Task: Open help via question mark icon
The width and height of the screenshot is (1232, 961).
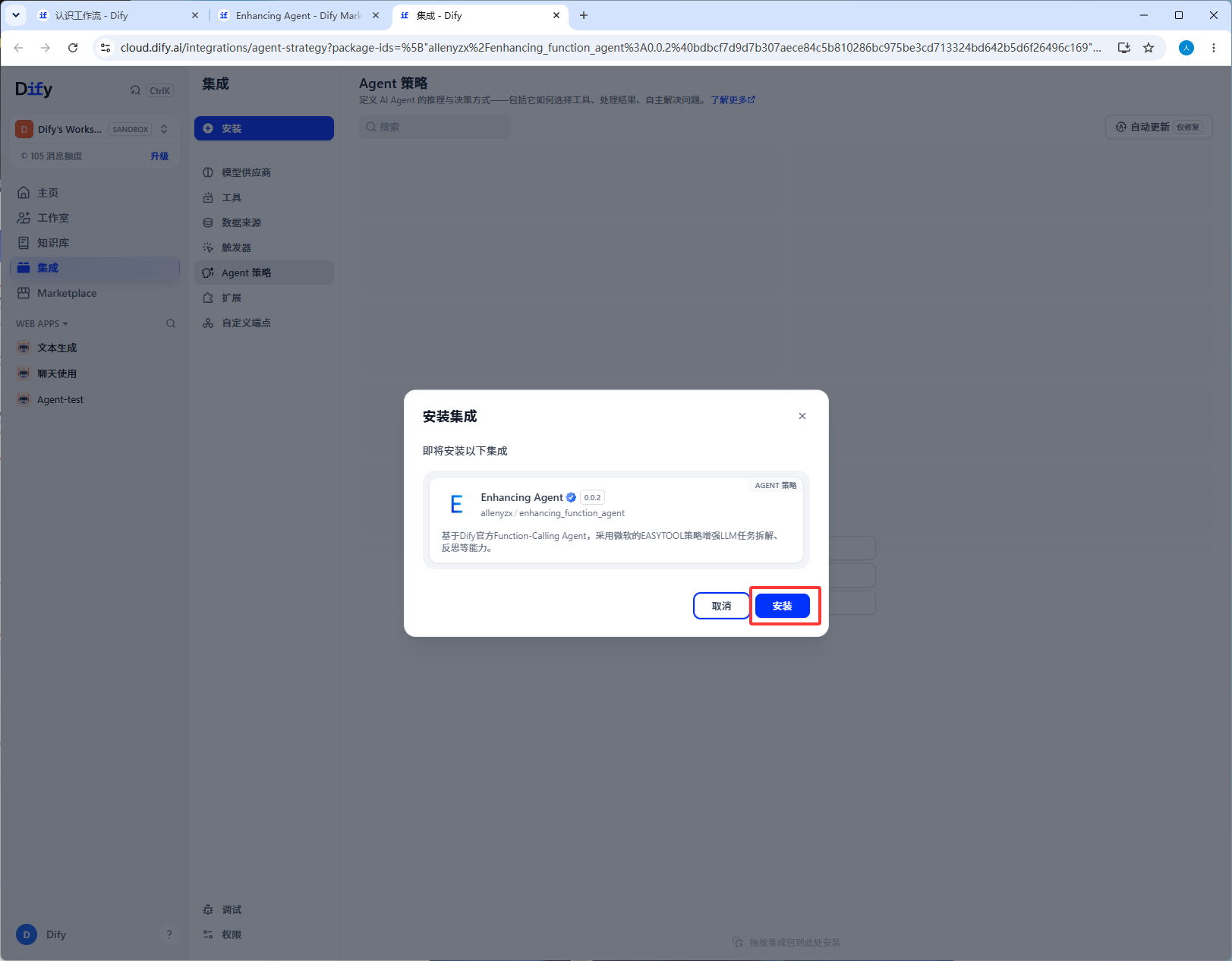Action: pyautogui.click(x=169, y=934)
